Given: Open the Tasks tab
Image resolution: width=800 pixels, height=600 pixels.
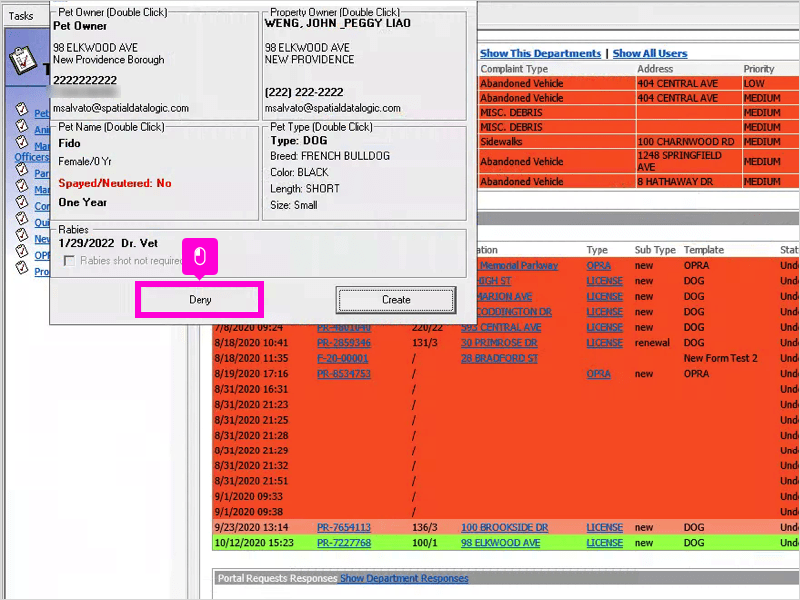Looking at the screenshot, I should (21, 16).
